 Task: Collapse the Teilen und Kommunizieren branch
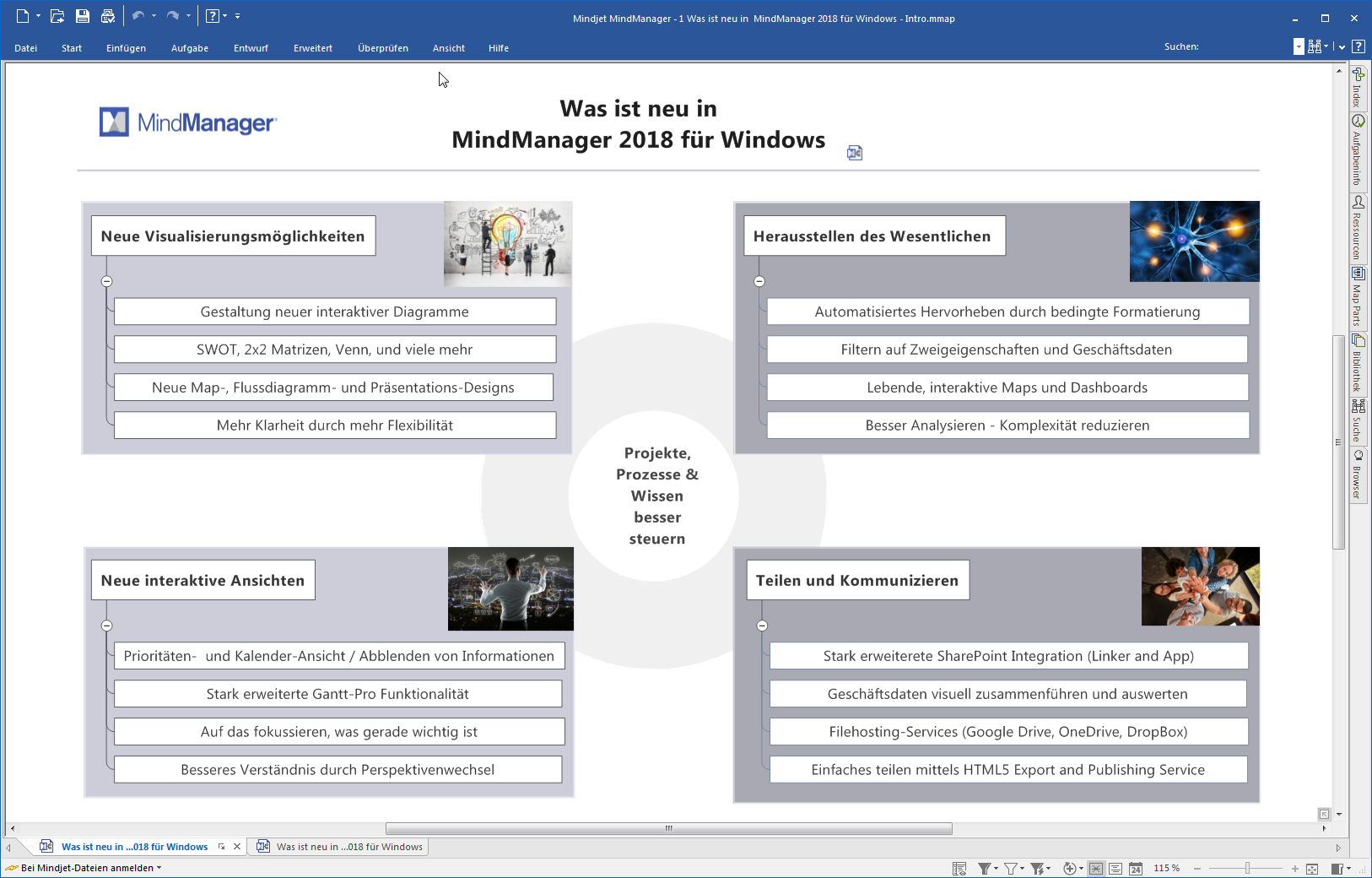[763, 626]
